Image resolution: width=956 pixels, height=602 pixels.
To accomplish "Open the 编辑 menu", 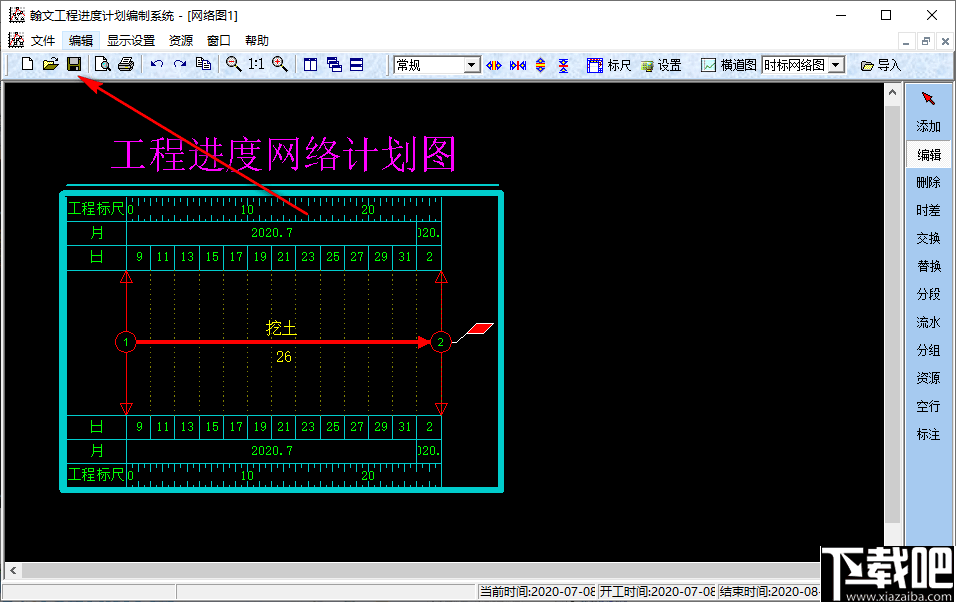I will (80, 41).
